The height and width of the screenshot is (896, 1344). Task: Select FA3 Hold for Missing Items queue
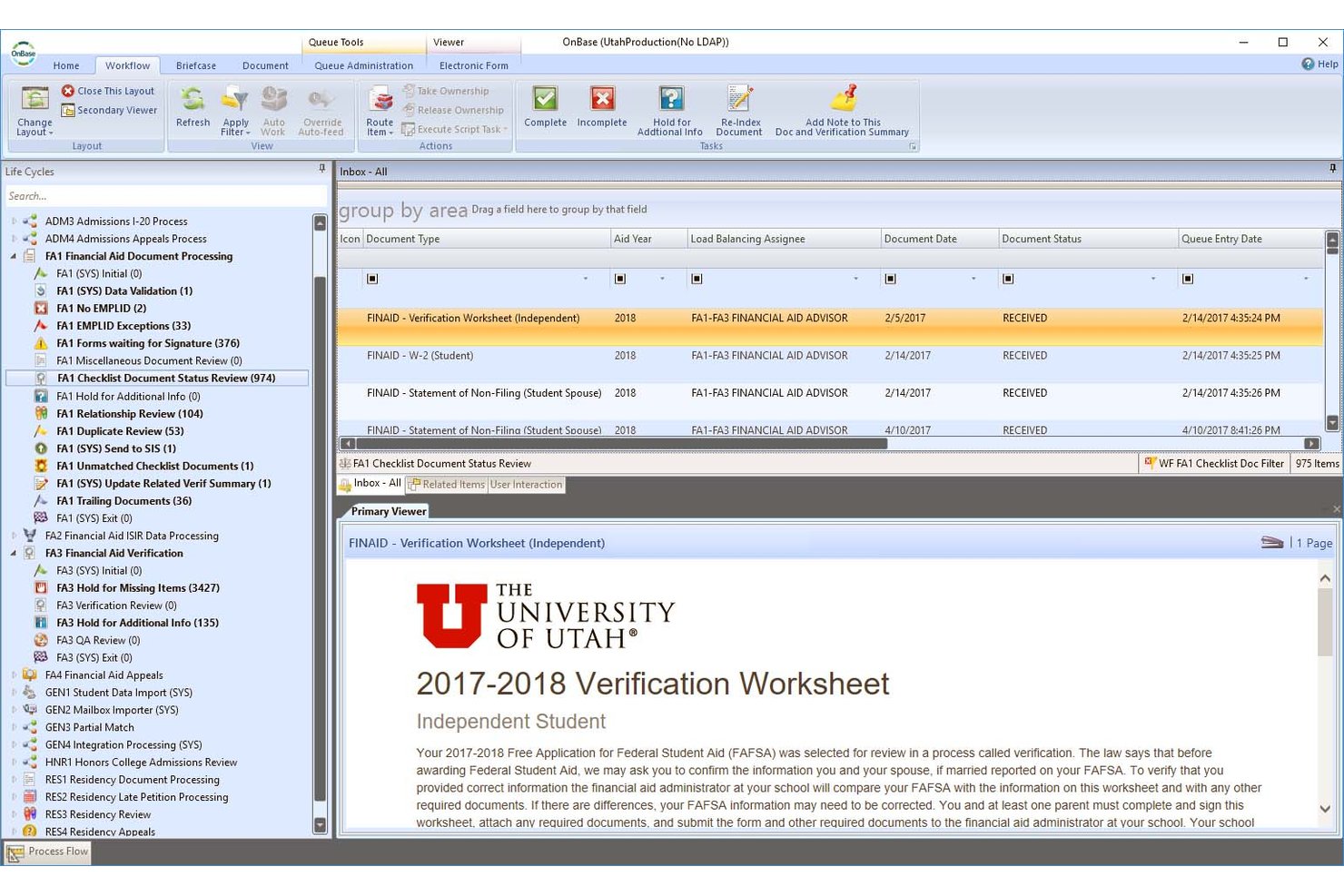138,588
